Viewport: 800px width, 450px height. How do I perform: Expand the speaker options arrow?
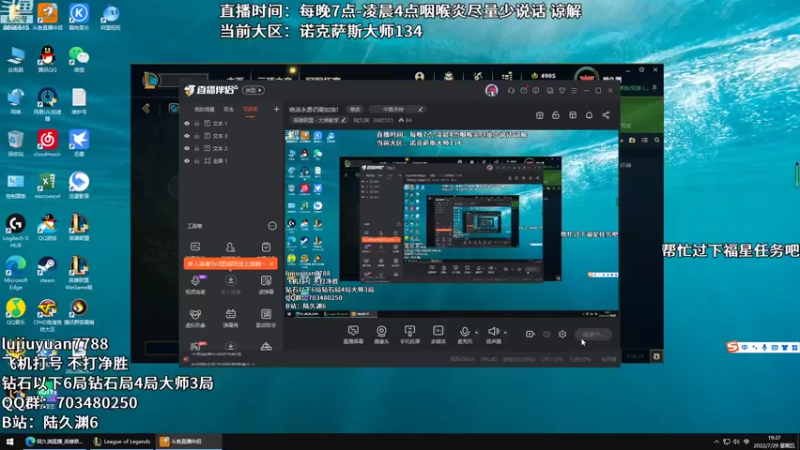point(505,333)
